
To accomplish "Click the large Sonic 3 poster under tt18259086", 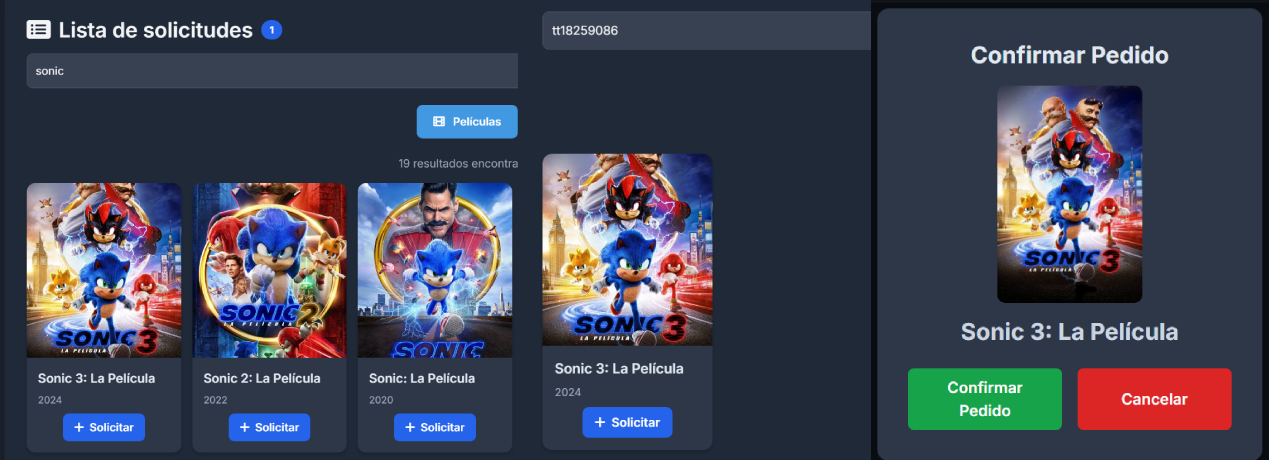I will (627, 250).
